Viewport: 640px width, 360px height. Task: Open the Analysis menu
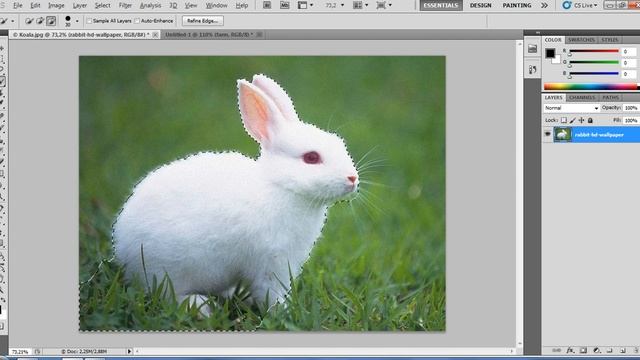pos(150,5)
